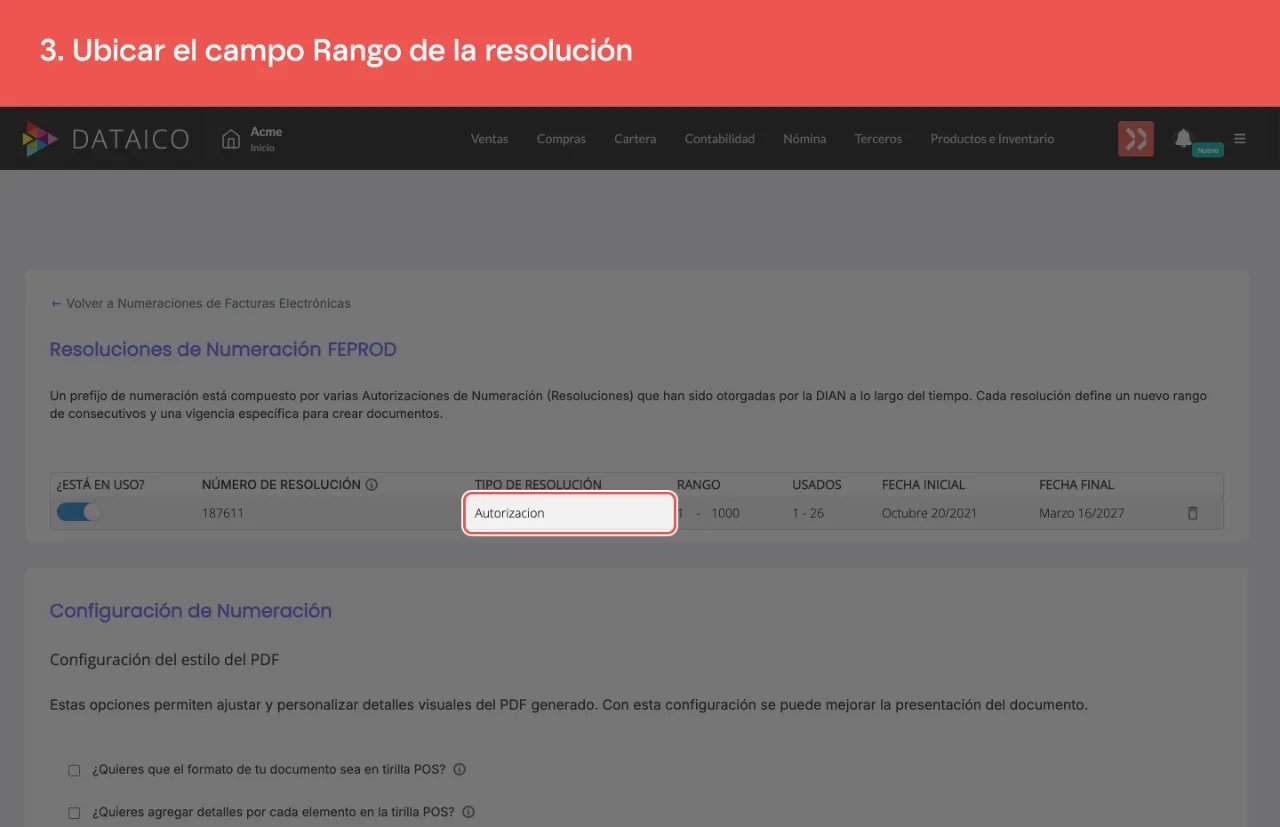Click the Usados value 1 - 26
This screenshot has width=1280, height=827.
coord(808,513)
